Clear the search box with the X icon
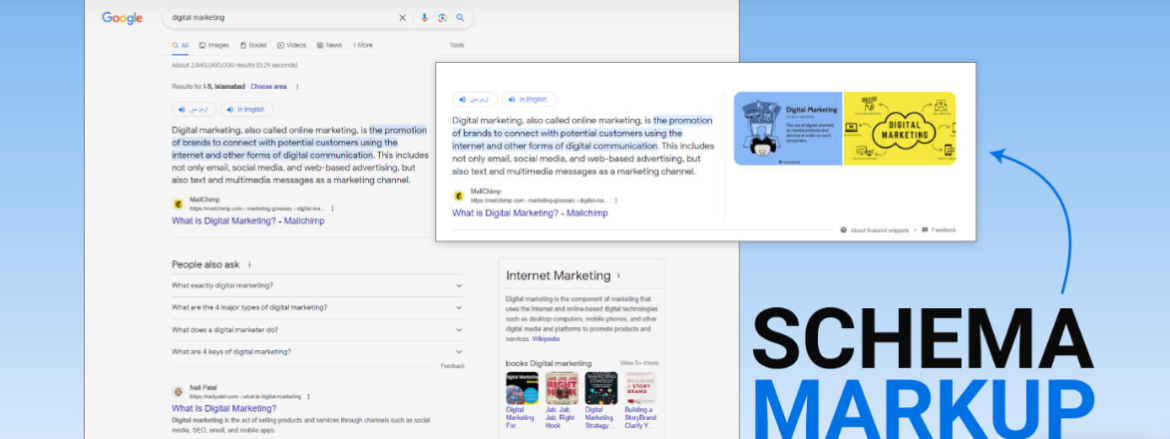The width and height of the screenshot is (1170, 439). tap(402, 18)
